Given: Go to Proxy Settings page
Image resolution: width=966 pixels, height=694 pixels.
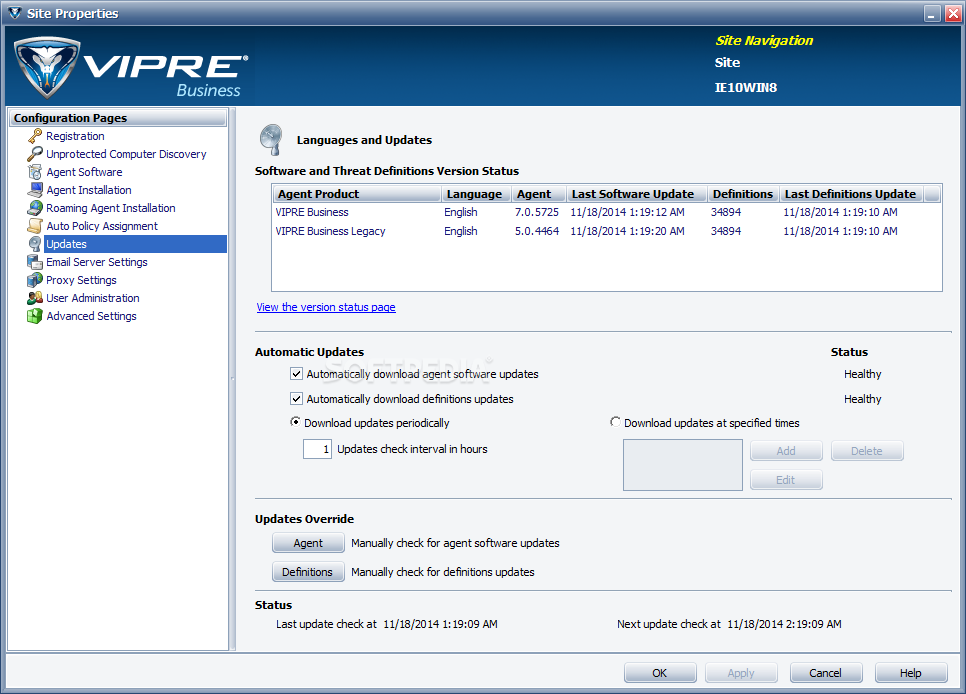Looking at the screenshot, I should [x=81, y=280].
